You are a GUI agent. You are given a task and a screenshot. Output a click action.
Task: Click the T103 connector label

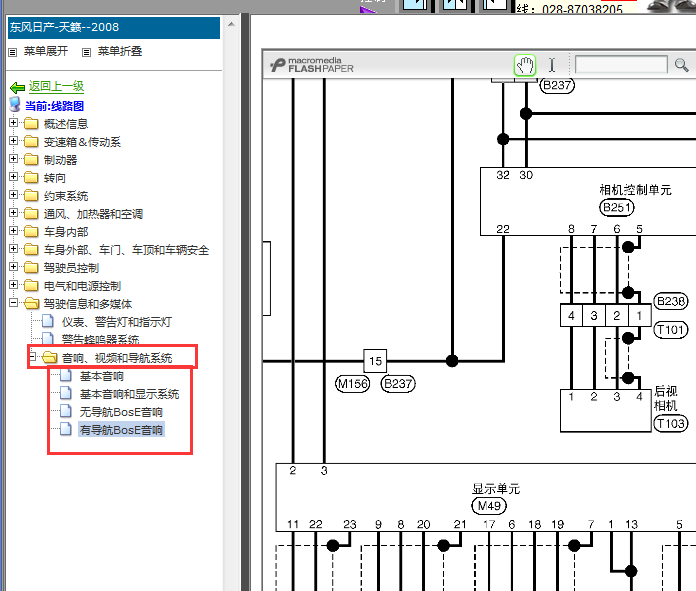click(670, 424)
